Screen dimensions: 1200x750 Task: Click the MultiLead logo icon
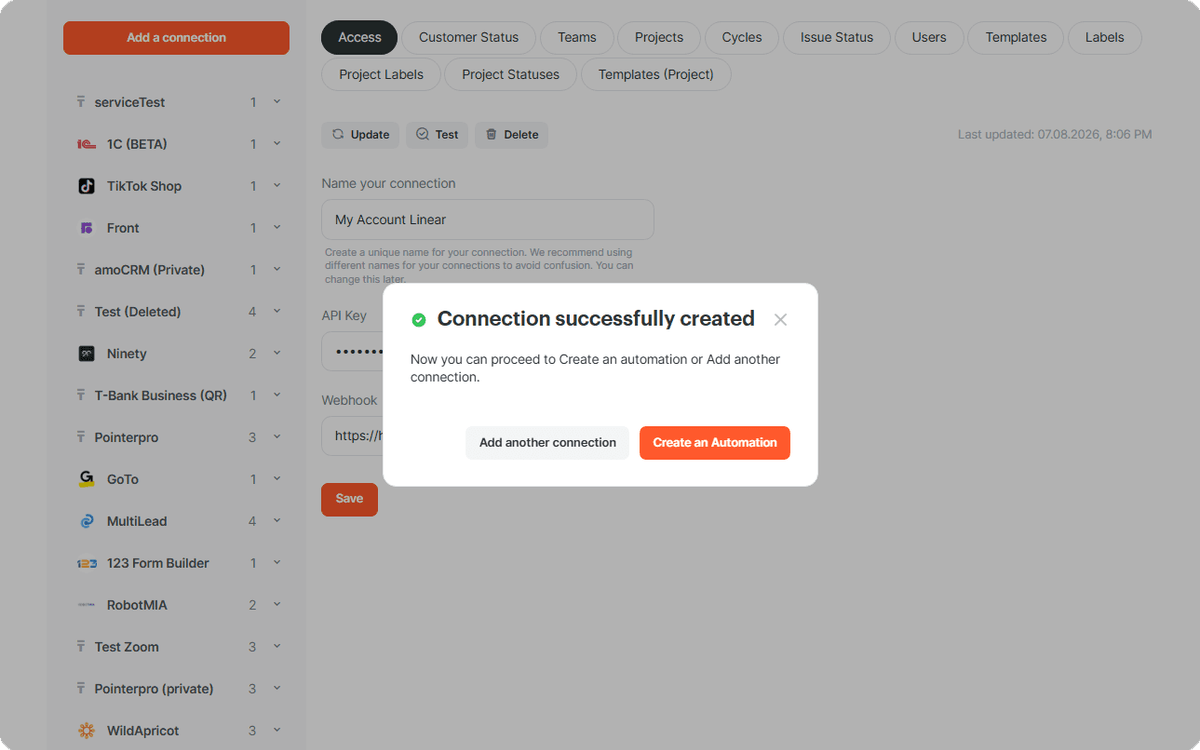click(x=87, y=521)
